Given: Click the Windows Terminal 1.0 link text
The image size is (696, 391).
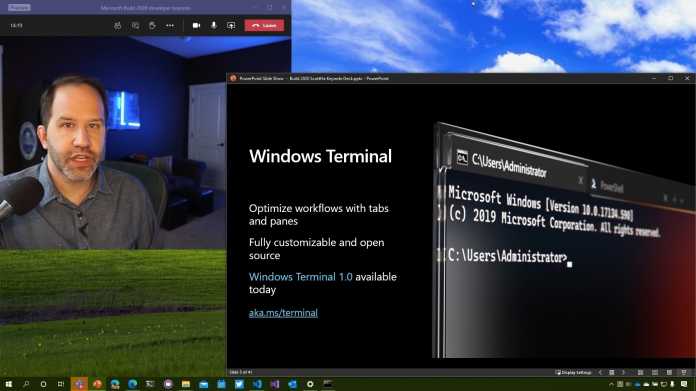Looking at the screenshot, I should pos(301,276).
